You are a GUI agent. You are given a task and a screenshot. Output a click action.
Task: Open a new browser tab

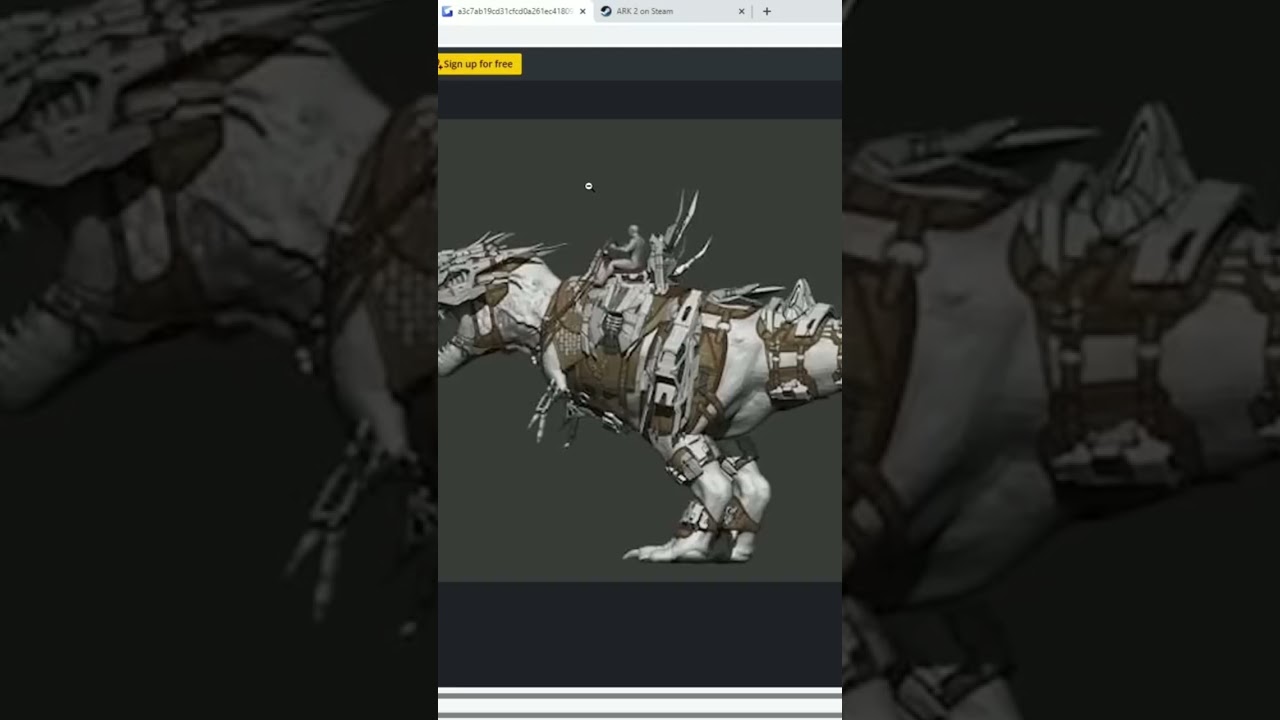click(x=767, y=12)
